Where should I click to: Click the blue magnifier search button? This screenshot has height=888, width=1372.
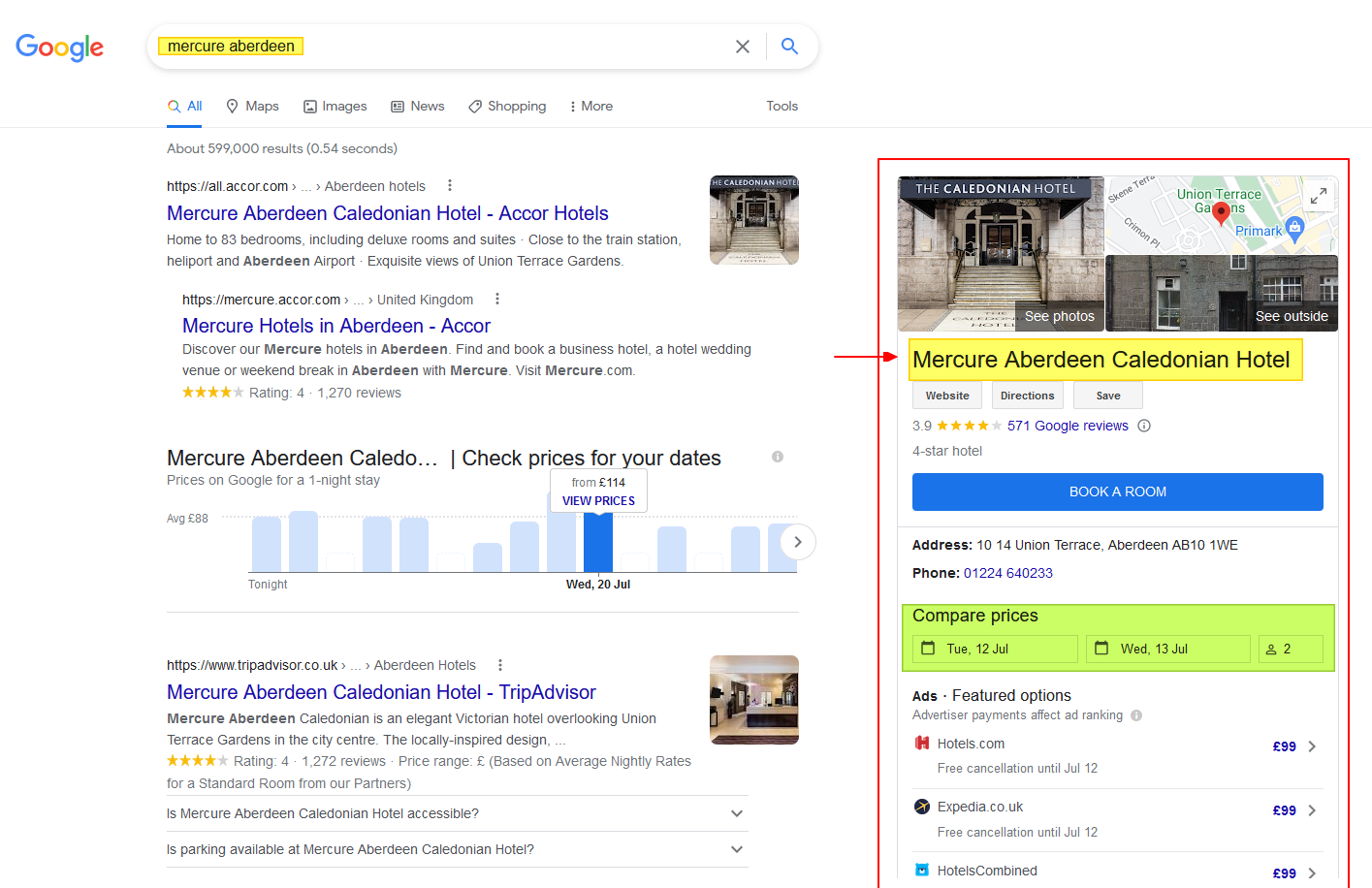point(790,46)
